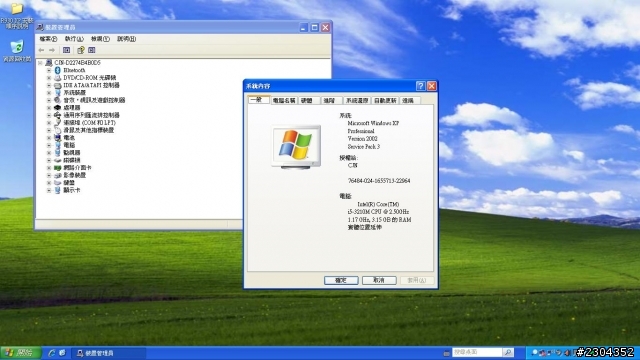Expand the 顯示卡 display adapters node
The image size is (640, 360).
pos(49,190)
